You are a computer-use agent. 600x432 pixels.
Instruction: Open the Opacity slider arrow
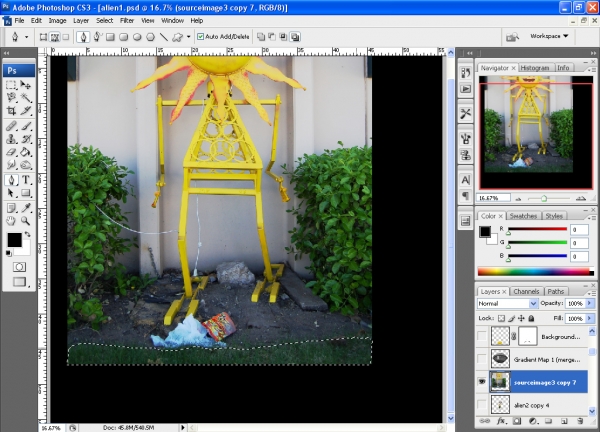tap(590, 303)
